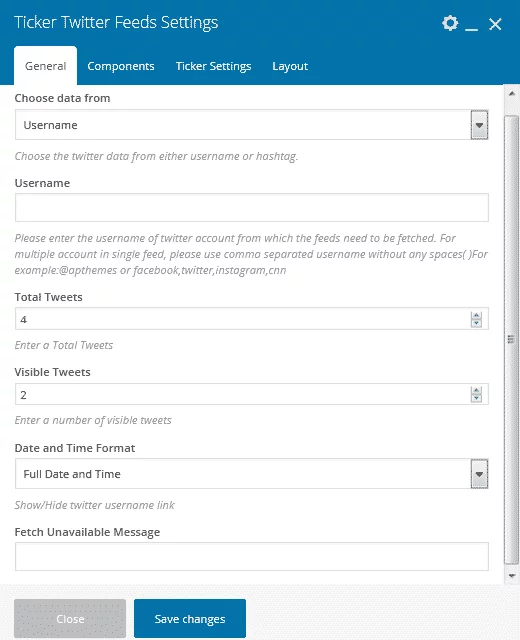Go to the Ticker Settings tab
Viewport: 520px width, 640px height.
pyautogui.click(x=213, y=66)
